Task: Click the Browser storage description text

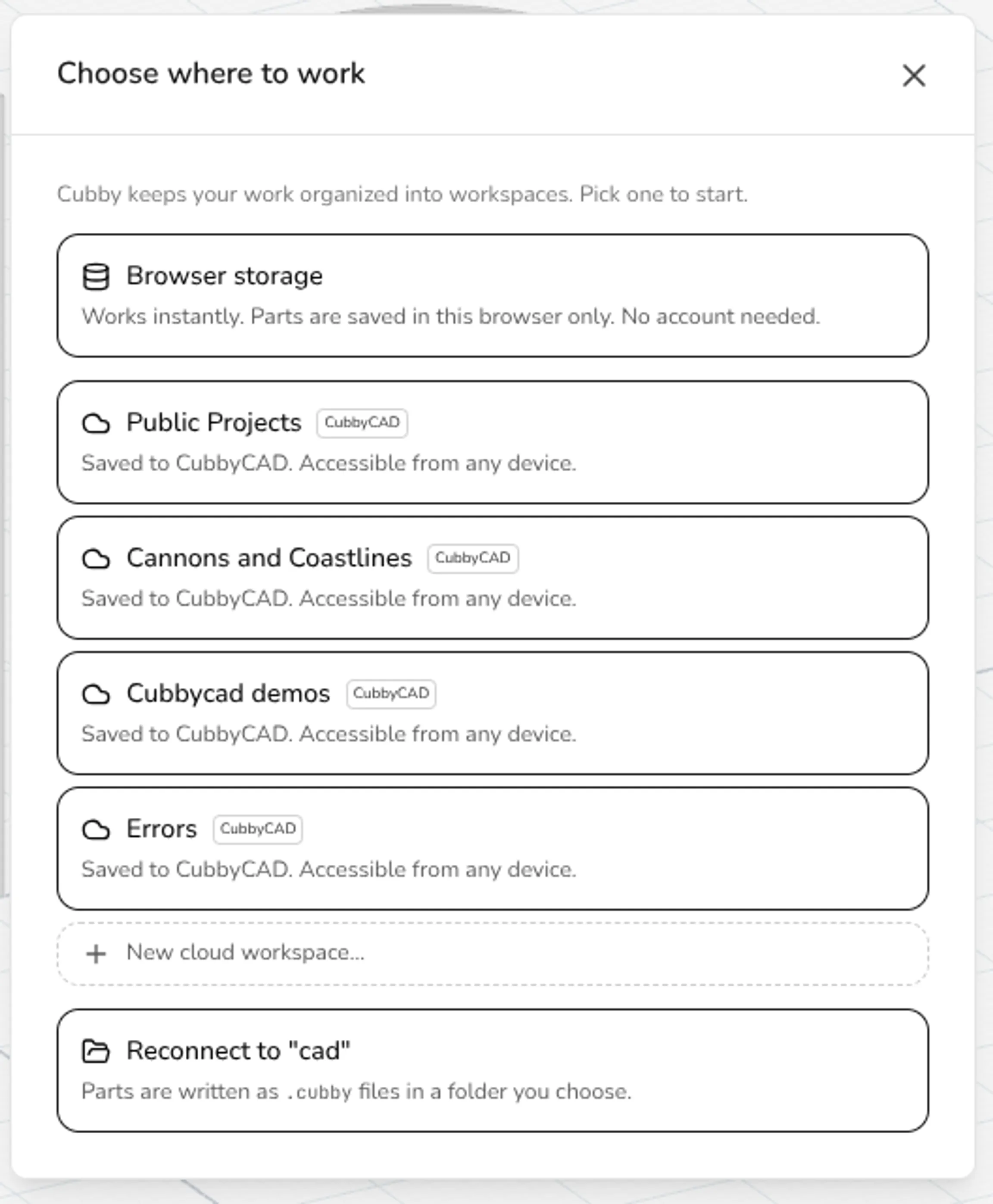Action: point(451,316)
